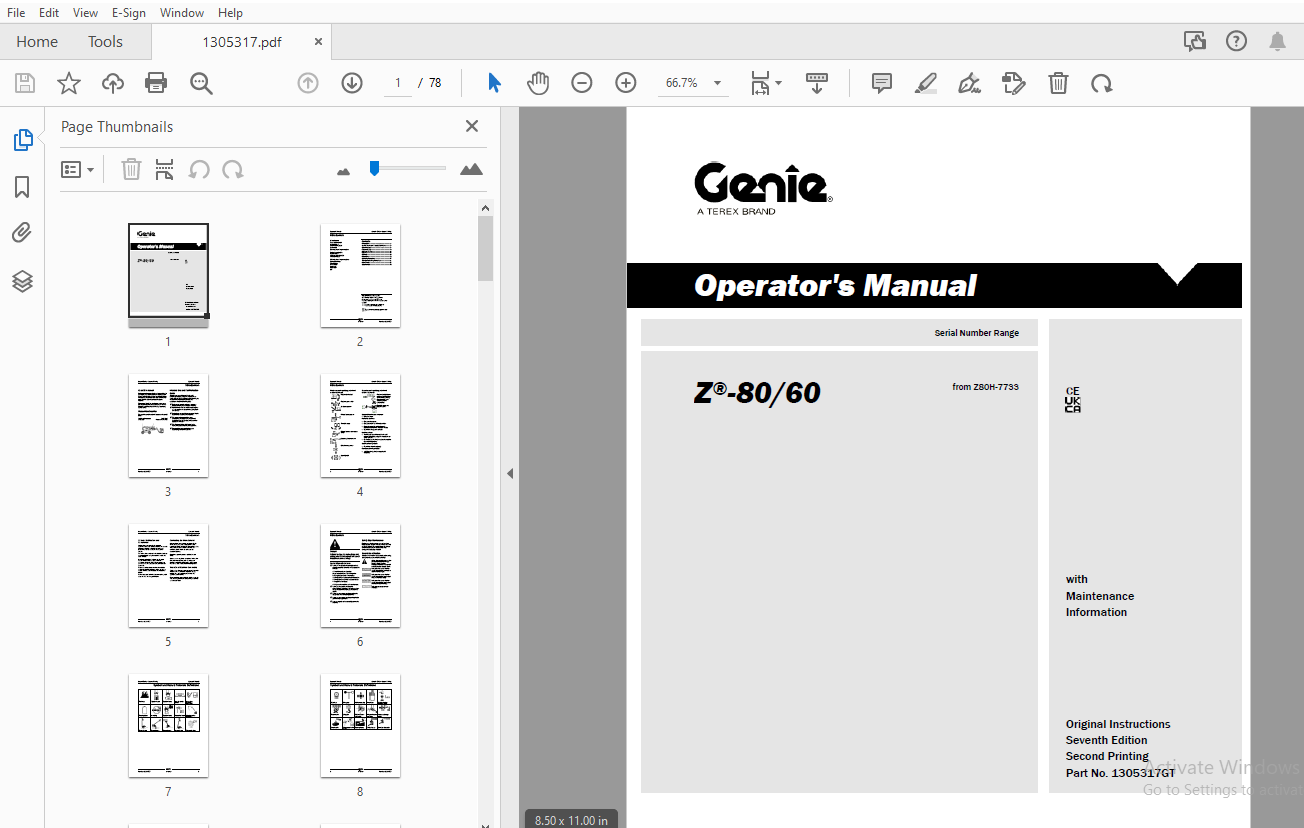This screenshot has height=828, width=1304.
Task: Click the page number input field
Action: (398, 83)
